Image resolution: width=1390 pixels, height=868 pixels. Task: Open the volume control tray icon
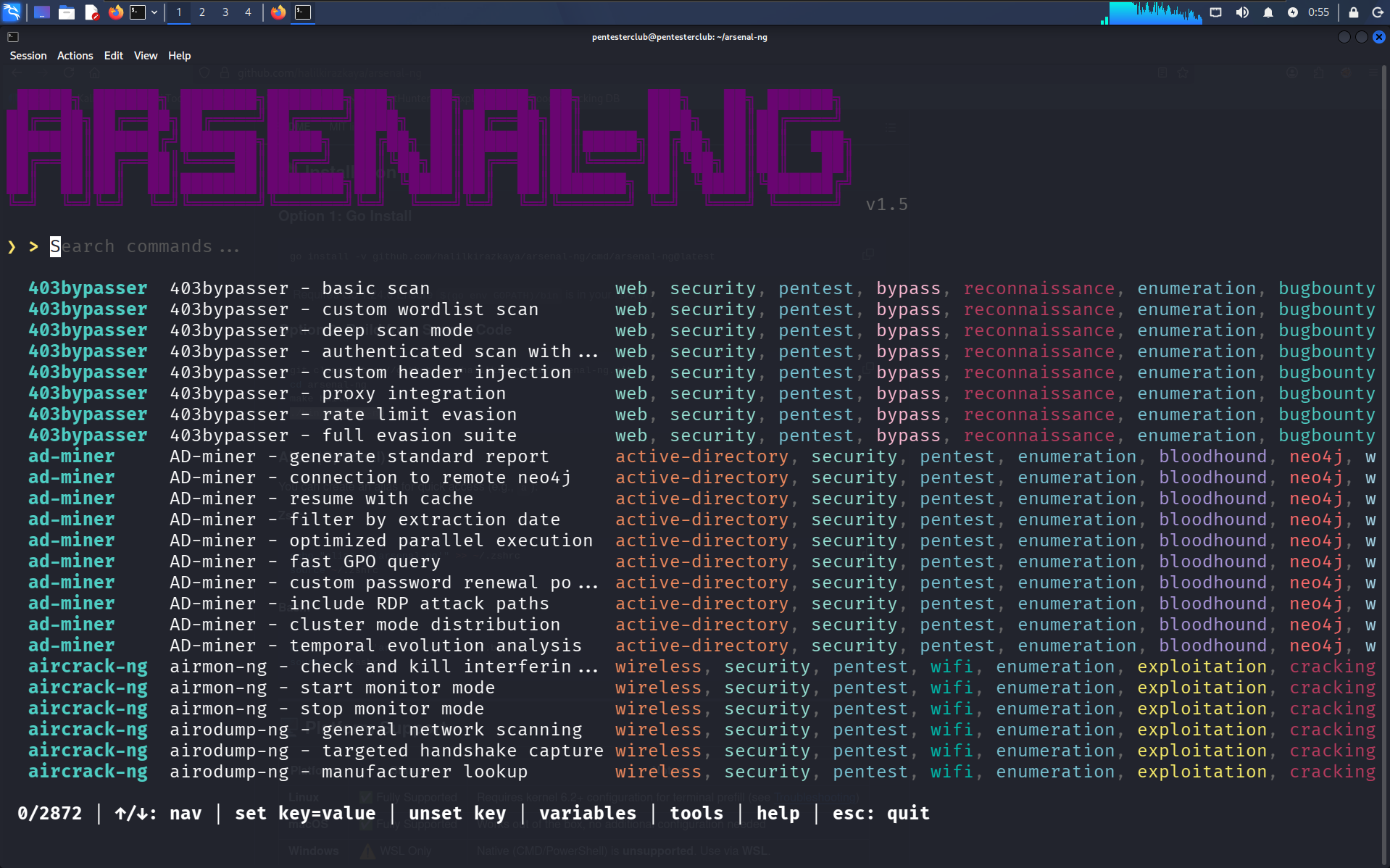click(x=1242, y=12)
